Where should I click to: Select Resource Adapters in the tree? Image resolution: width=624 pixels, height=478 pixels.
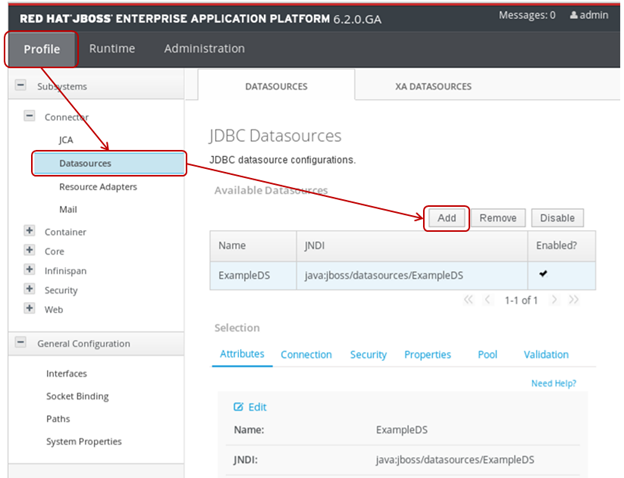tap(98, 187)
